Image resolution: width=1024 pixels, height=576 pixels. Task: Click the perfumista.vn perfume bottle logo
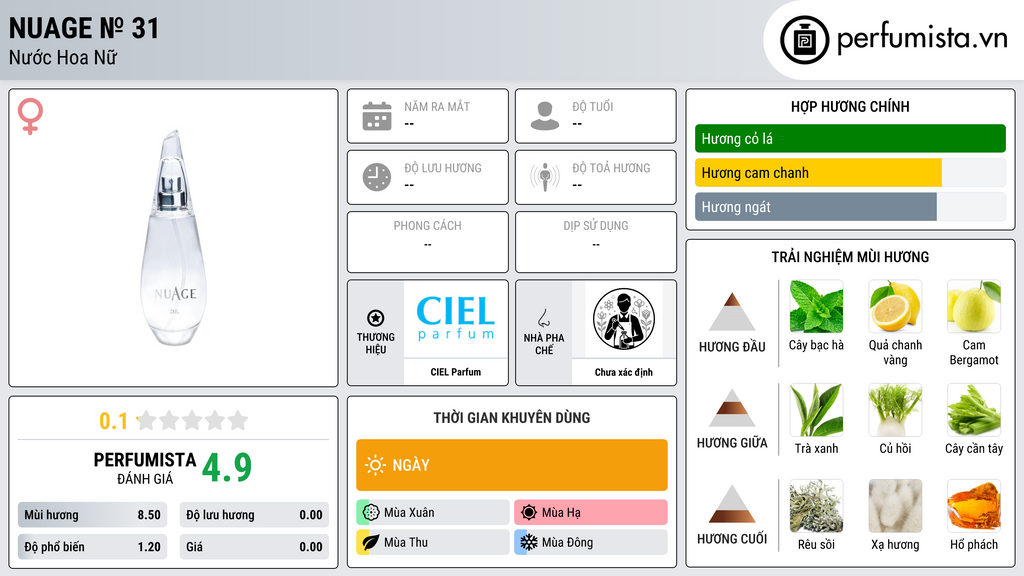click(805, 40)
